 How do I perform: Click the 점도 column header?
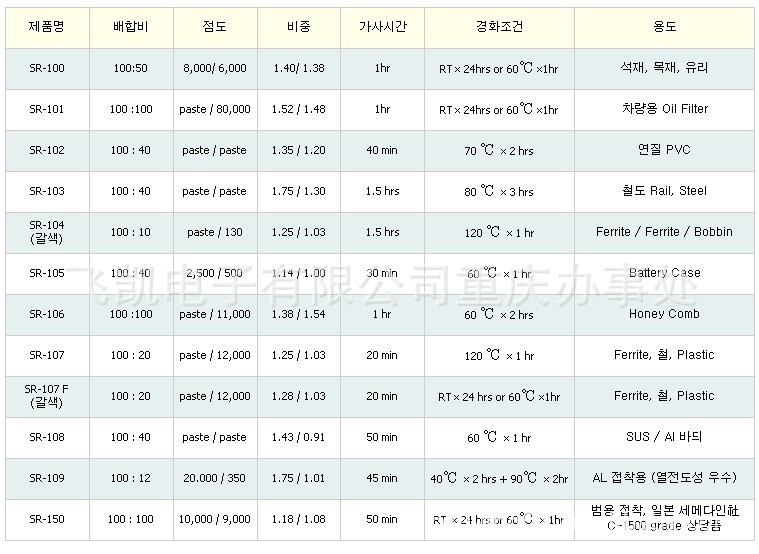tap(215, 27)
